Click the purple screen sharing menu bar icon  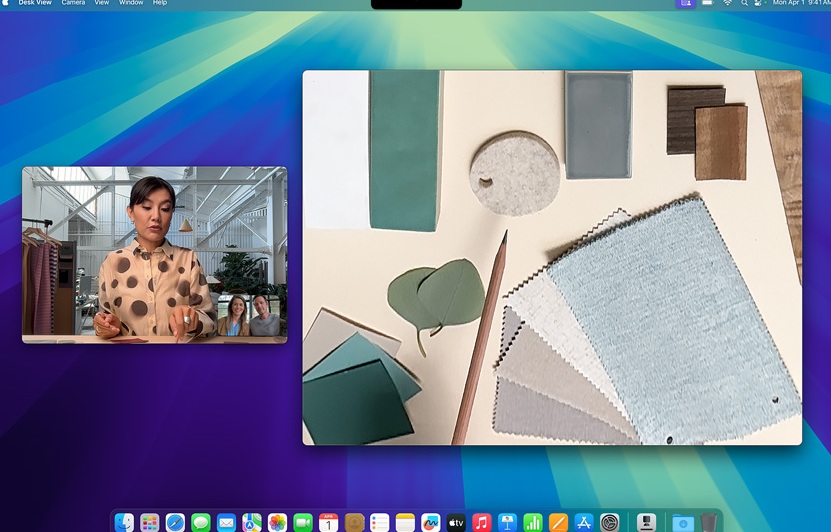point(685,3)
